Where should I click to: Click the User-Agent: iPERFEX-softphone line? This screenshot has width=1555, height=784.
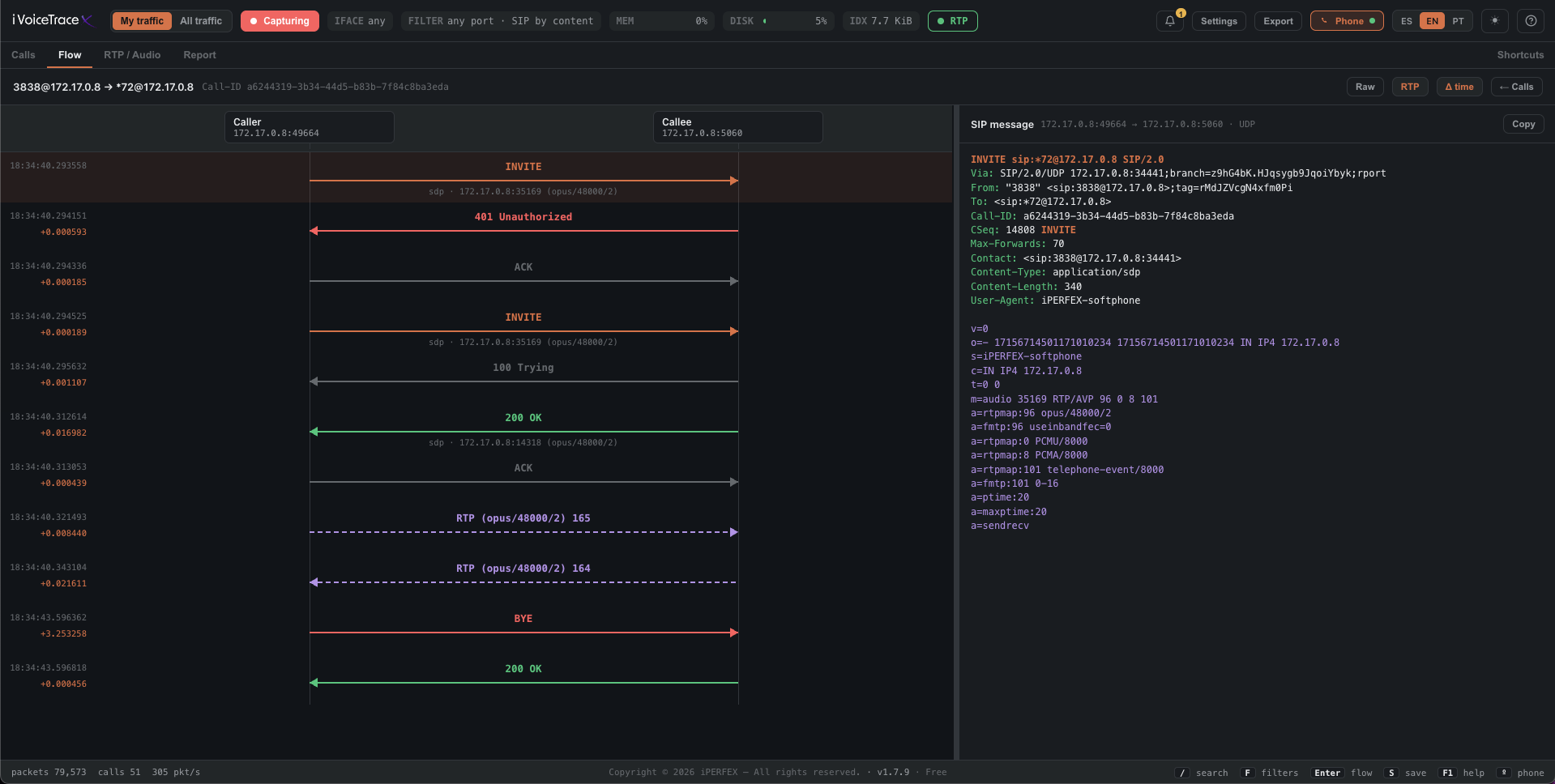(1055, 300)
